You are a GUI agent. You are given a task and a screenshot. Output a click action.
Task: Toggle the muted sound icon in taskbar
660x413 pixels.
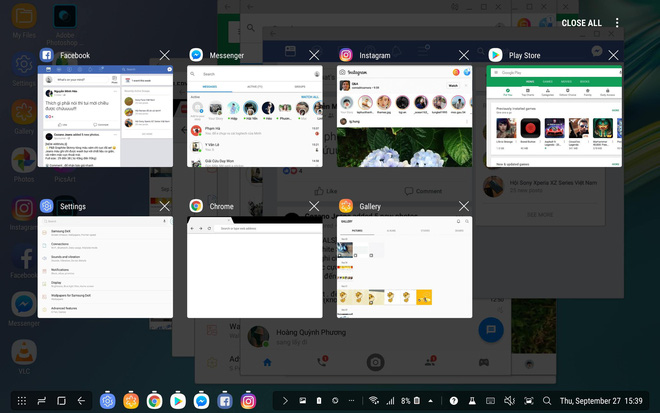tap(509, 400)
